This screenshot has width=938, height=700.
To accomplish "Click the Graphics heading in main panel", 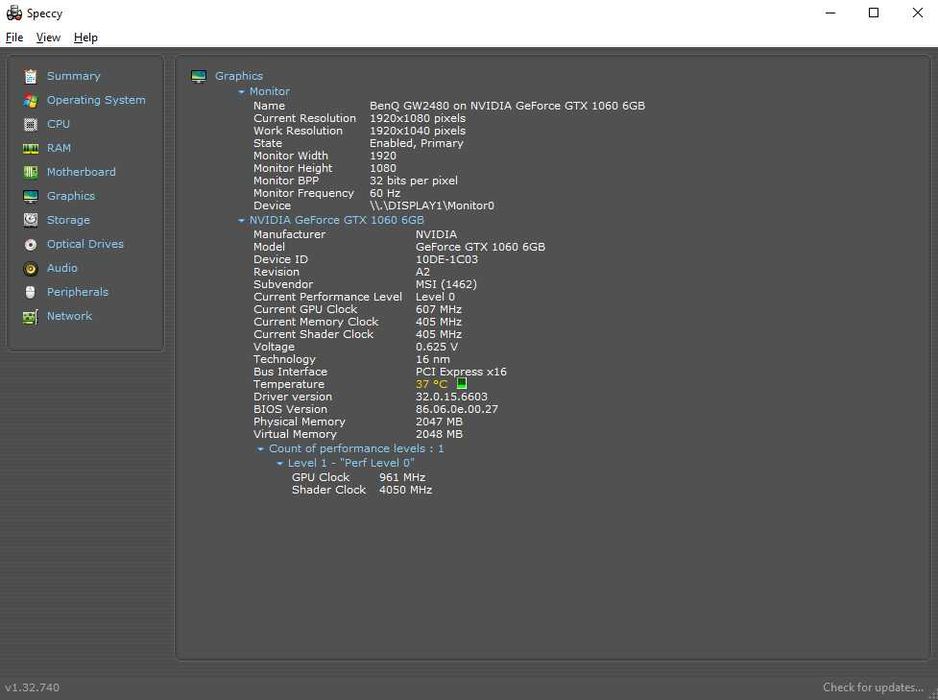I will 239,76.
